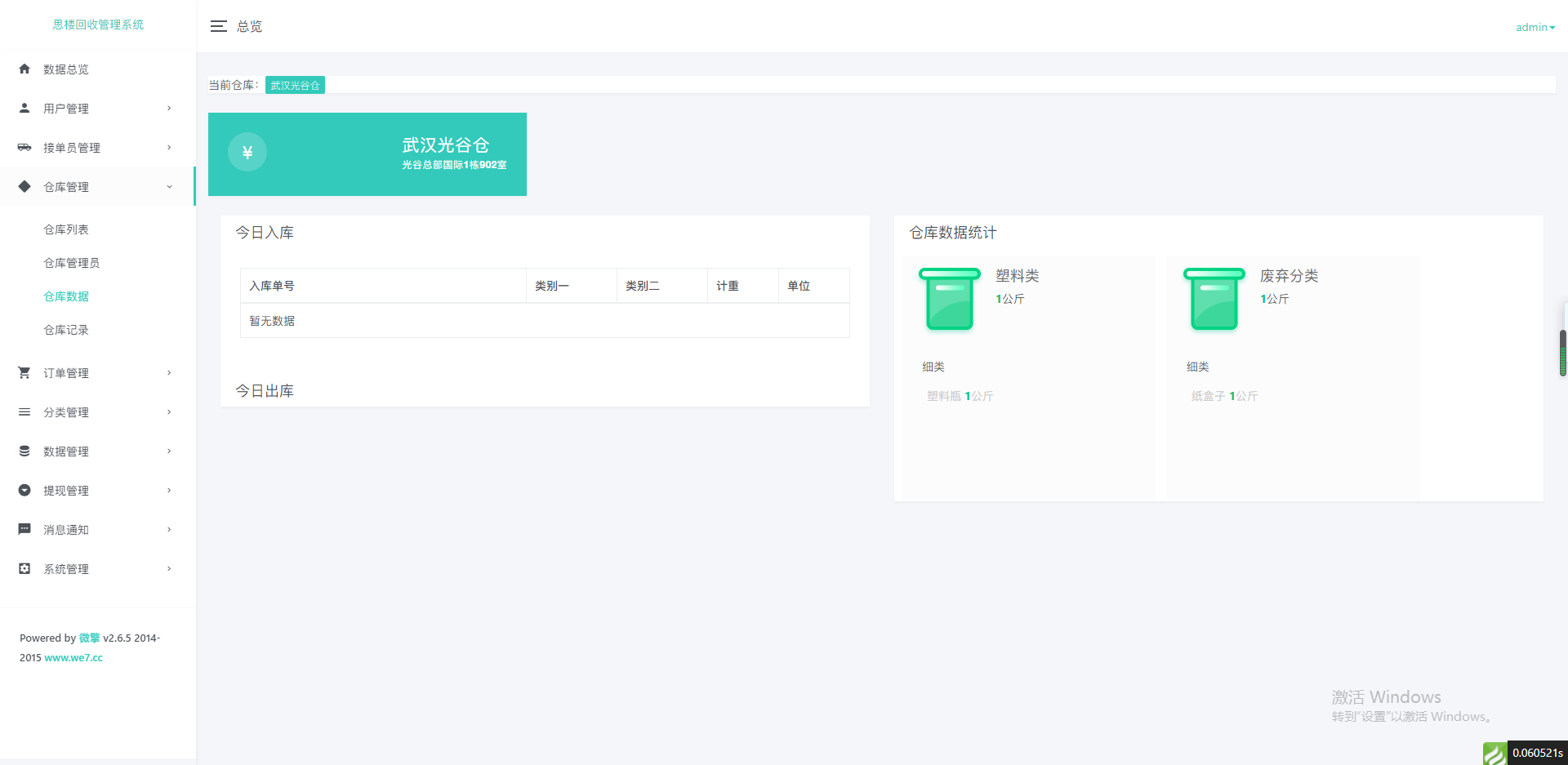Click the car icon beside 接单员管理

24,147
